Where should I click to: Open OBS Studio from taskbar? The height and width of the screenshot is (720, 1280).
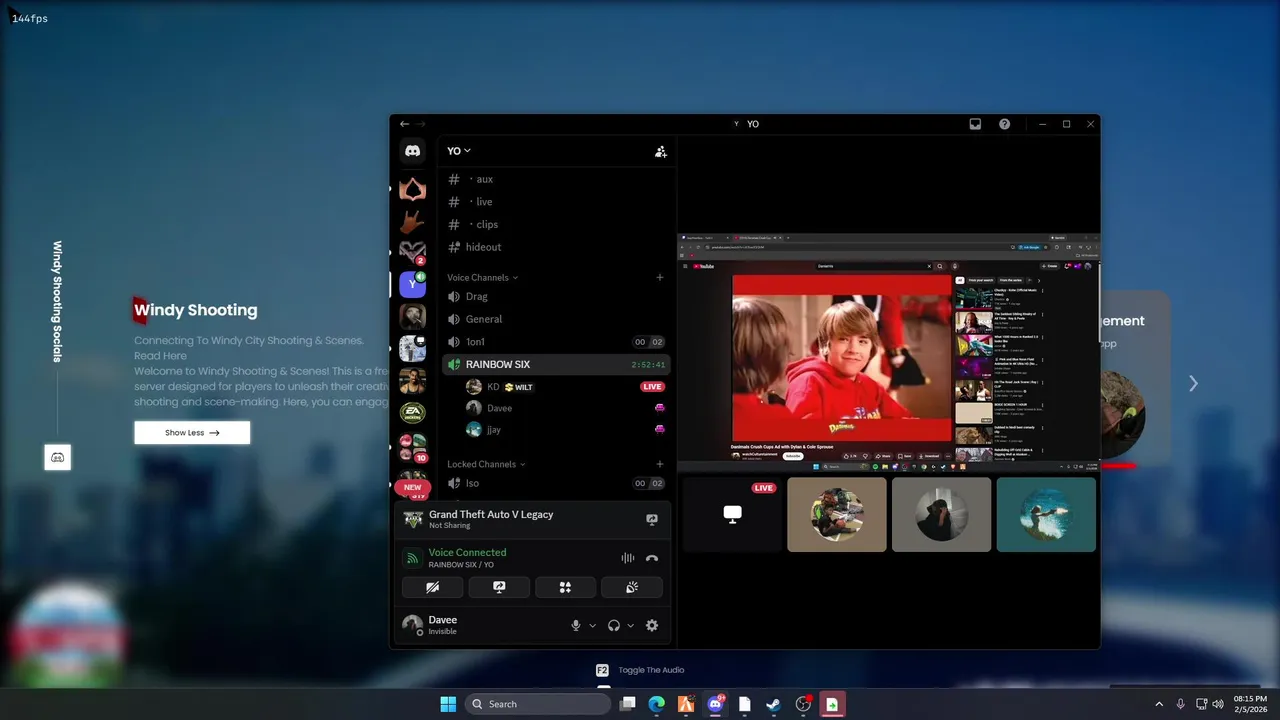pyautogui.click(x=803, y=704)
